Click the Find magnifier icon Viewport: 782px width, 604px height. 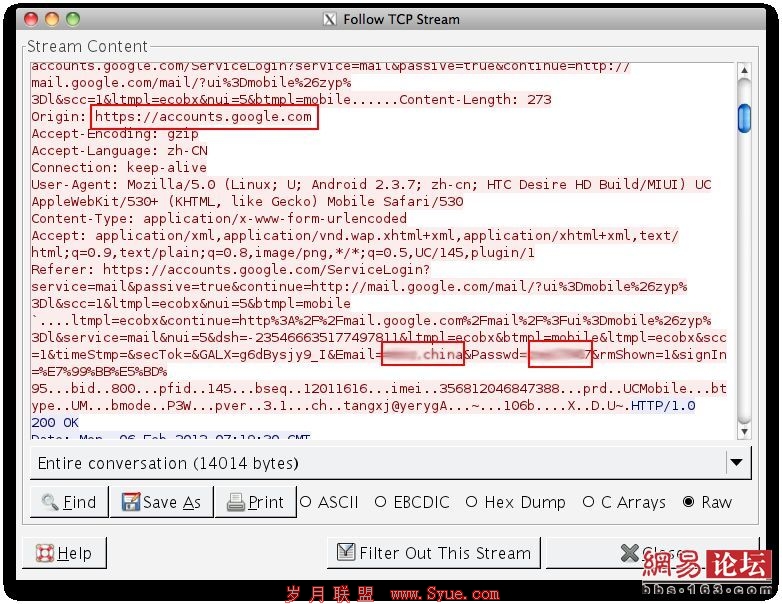pyautogui.click(x=50, y=502)
